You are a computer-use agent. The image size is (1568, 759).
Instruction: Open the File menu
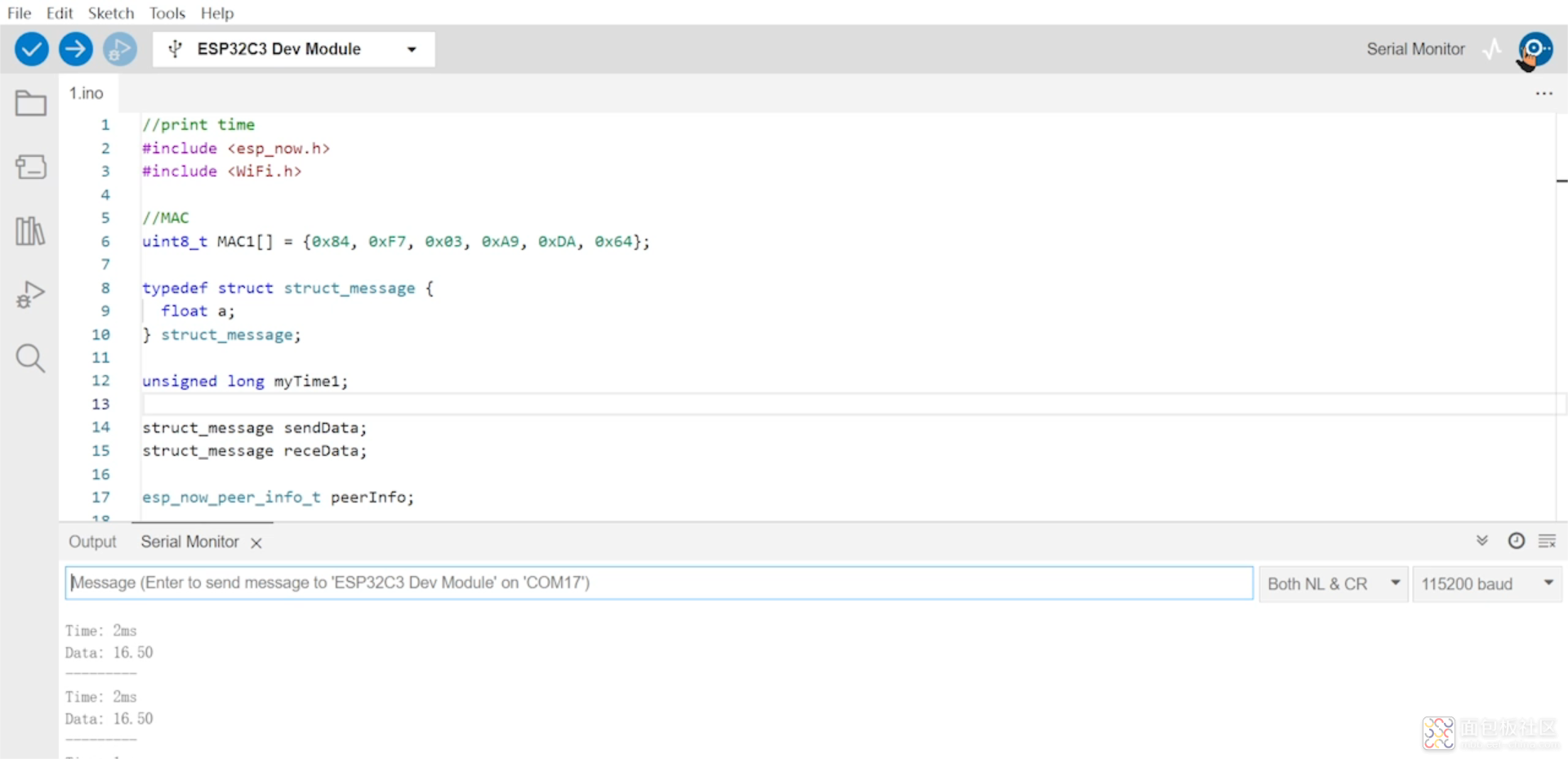19,13
